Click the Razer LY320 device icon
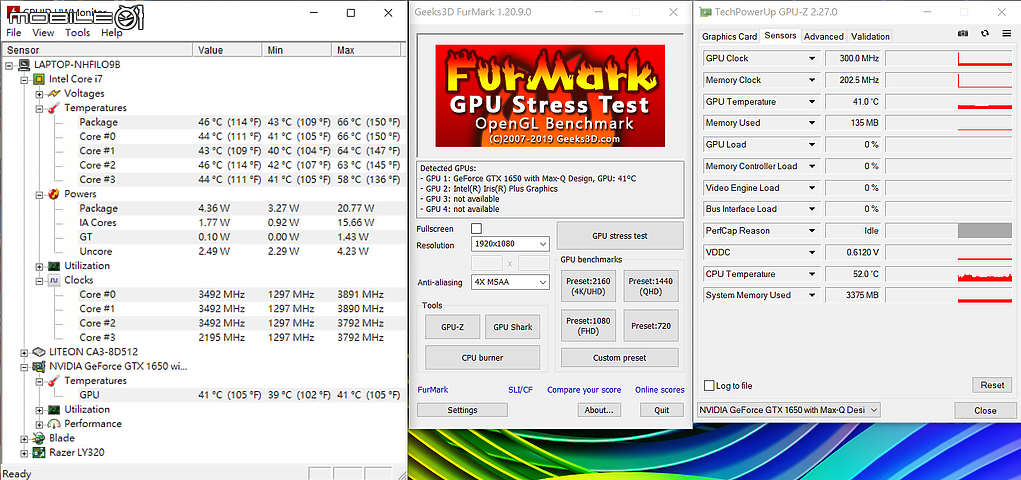This screenshot has height=480, width=1021. (39, 452)
